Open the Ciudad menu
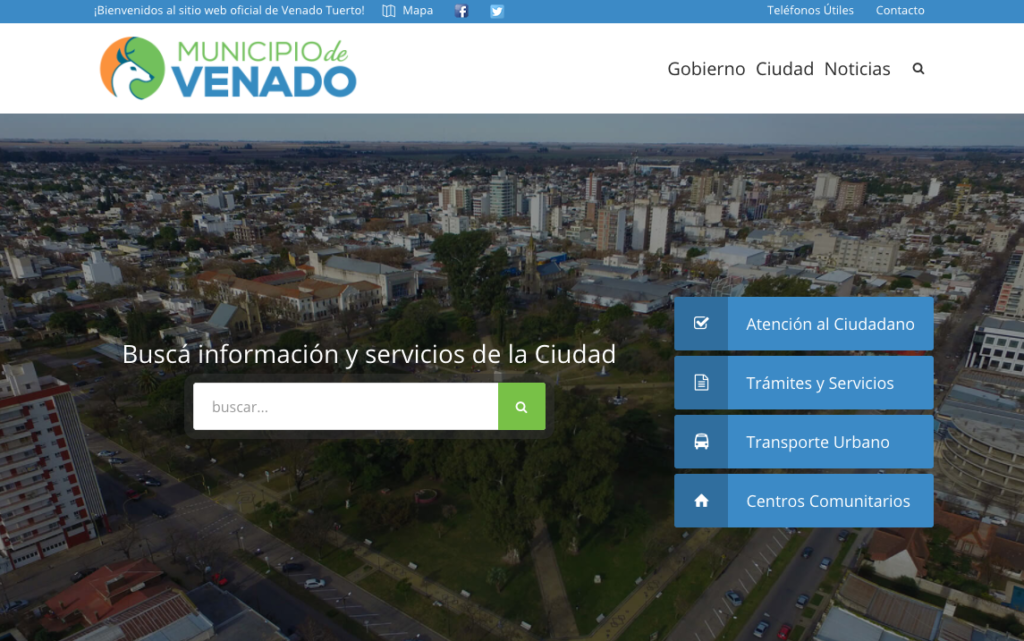Screen dimensions: 1024x641 coord(784,69)
